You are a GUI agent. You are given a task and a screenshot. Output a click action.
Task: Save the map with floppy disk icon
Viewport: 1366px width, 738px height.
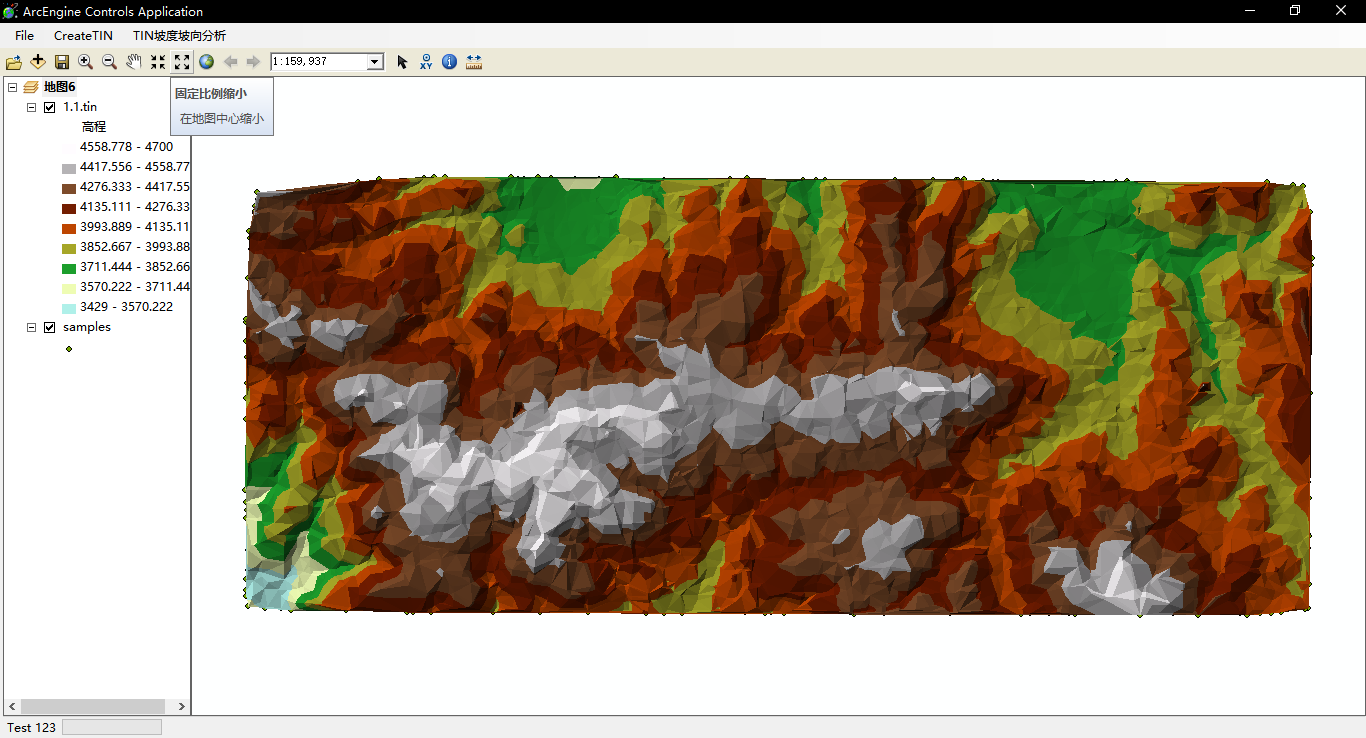(x=62, y=62)
